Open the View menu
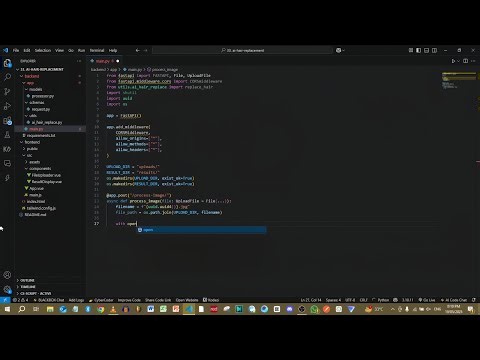 [x=59, y=50]
